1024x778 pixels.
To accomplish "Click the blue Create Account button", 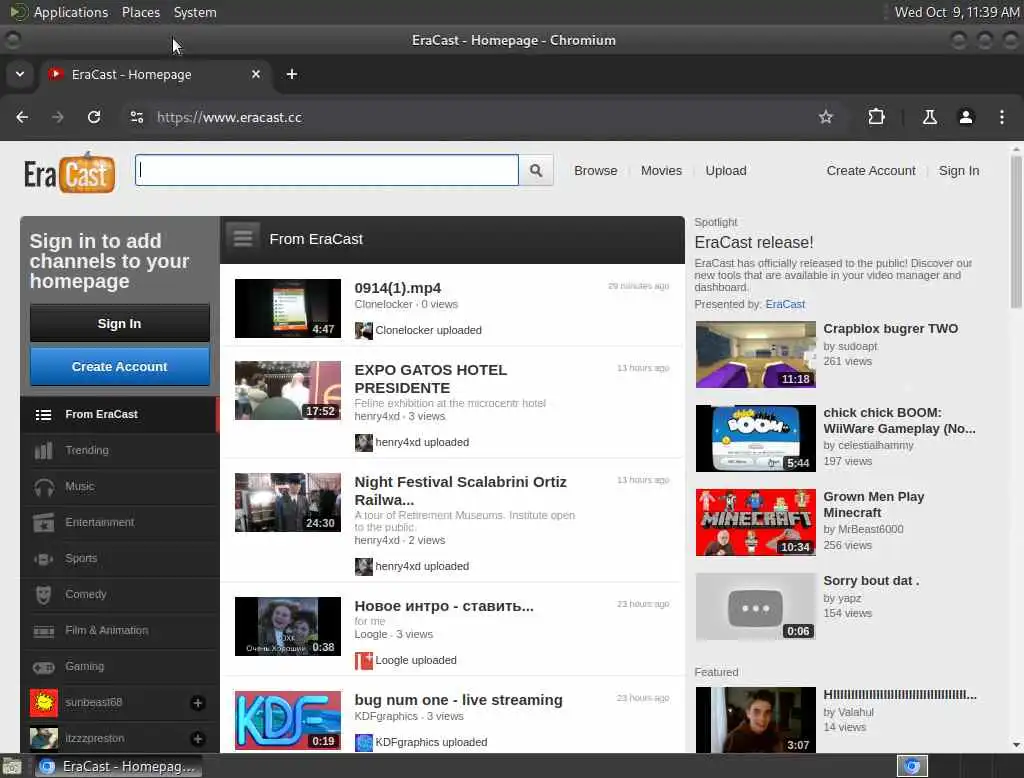I will pyautogui.click(x=120, y=366).
